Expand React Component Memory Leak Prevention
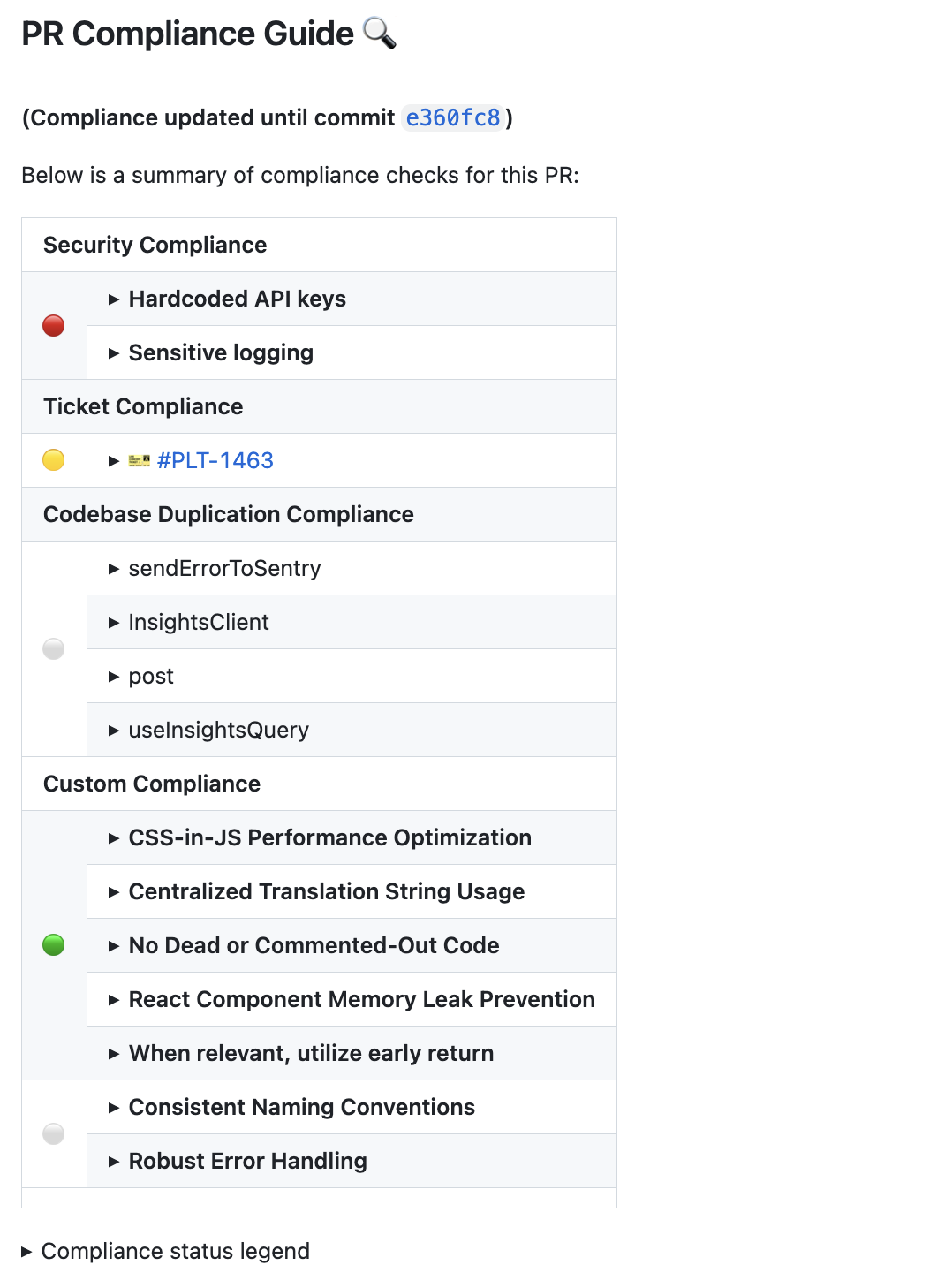This screenshot has width=945, height=1288. point(361,999)
